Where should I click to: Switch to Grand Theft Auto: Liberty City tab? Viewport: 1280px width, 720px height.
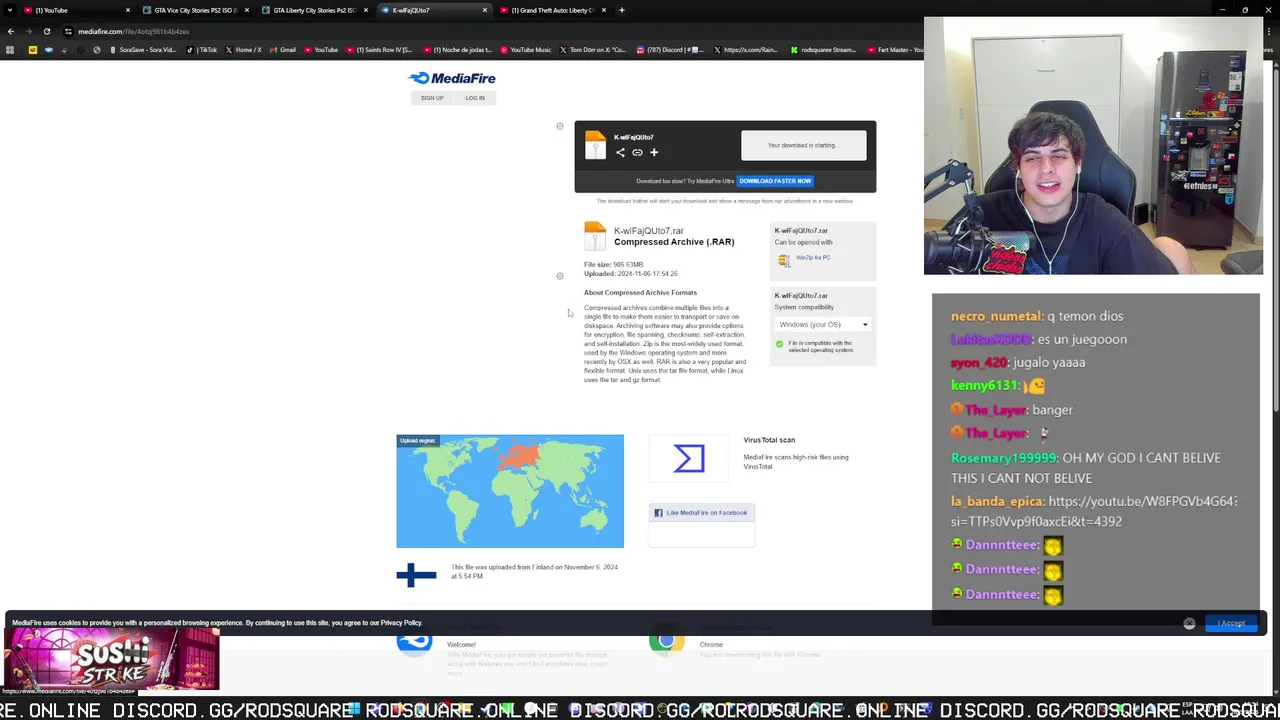552,10
